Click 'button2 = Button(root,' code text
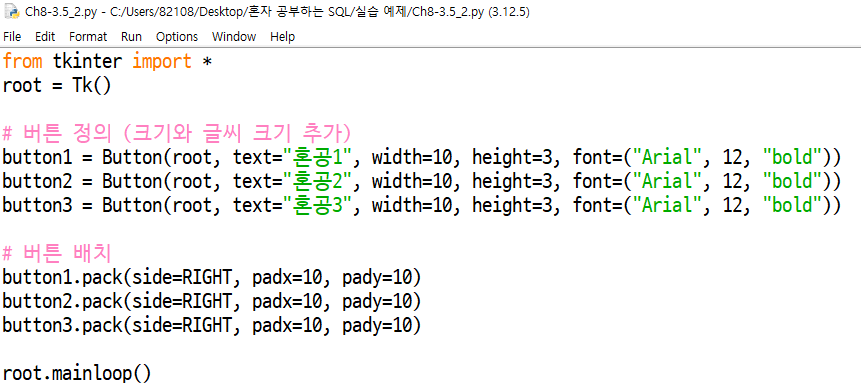The width and height of the screenshot is (861, 390). coord(111,181)
